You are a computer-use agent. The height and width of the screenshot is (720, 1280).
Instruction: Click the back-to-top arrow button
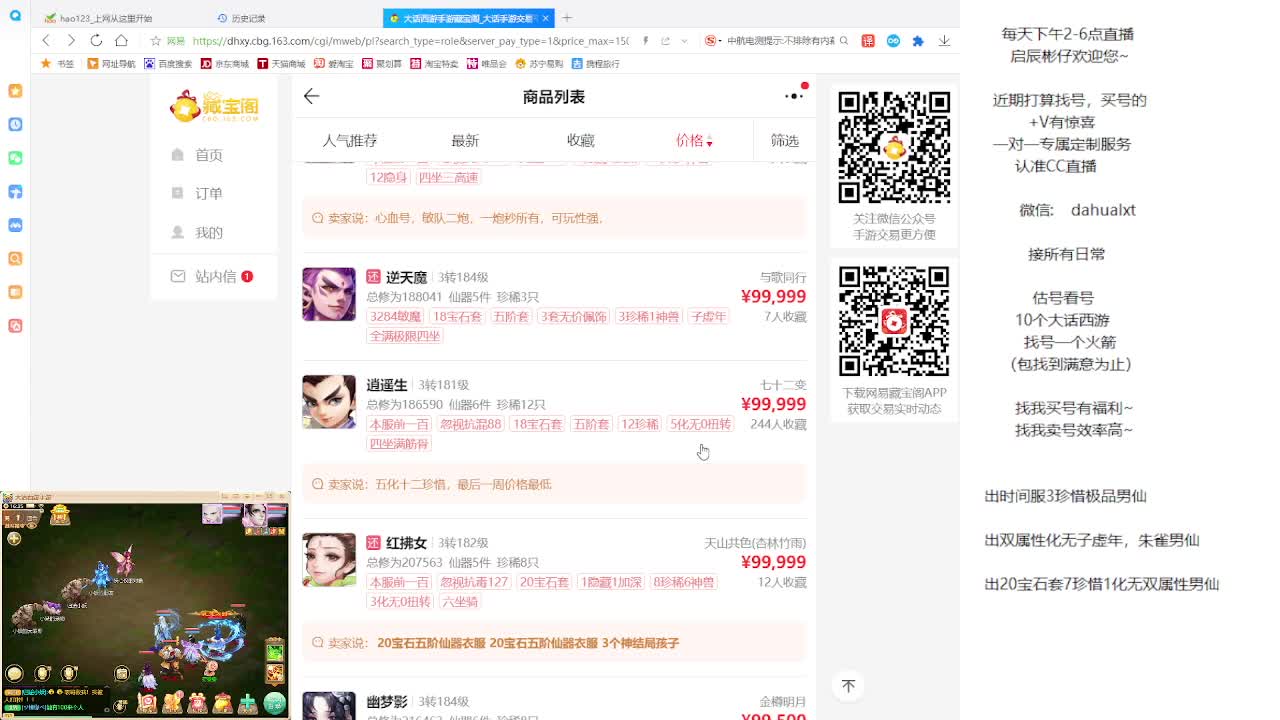click(x=849, y=686)
